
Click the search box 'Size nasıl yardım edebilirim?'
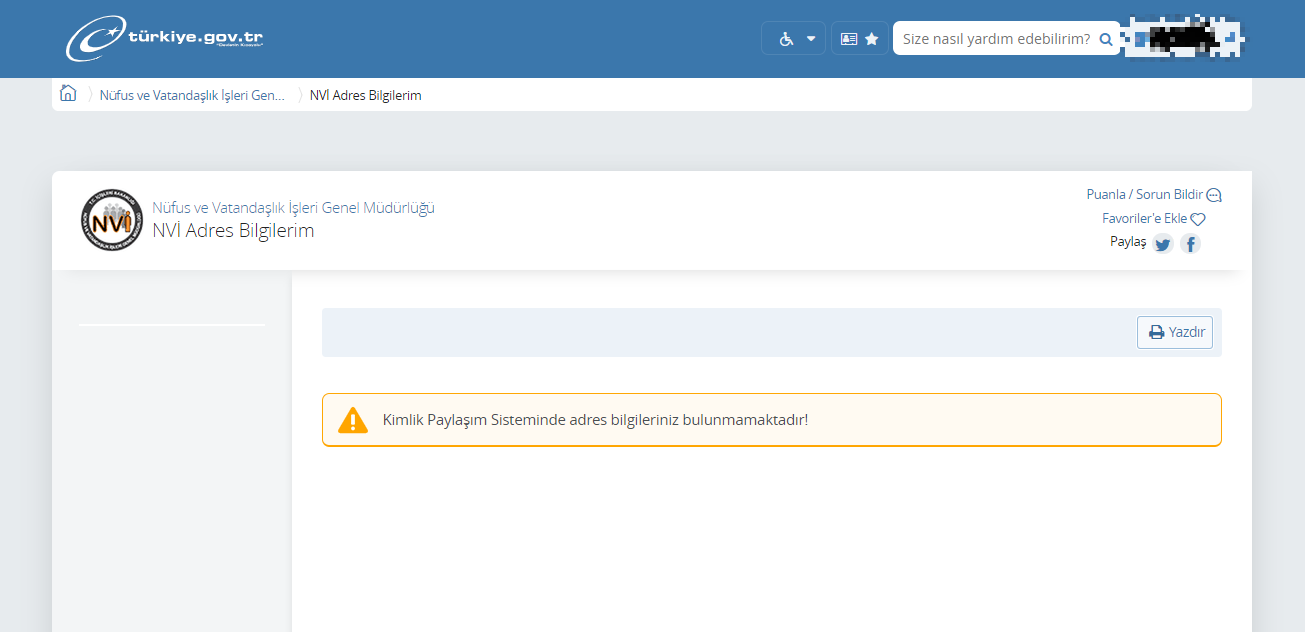click(995, 39)
